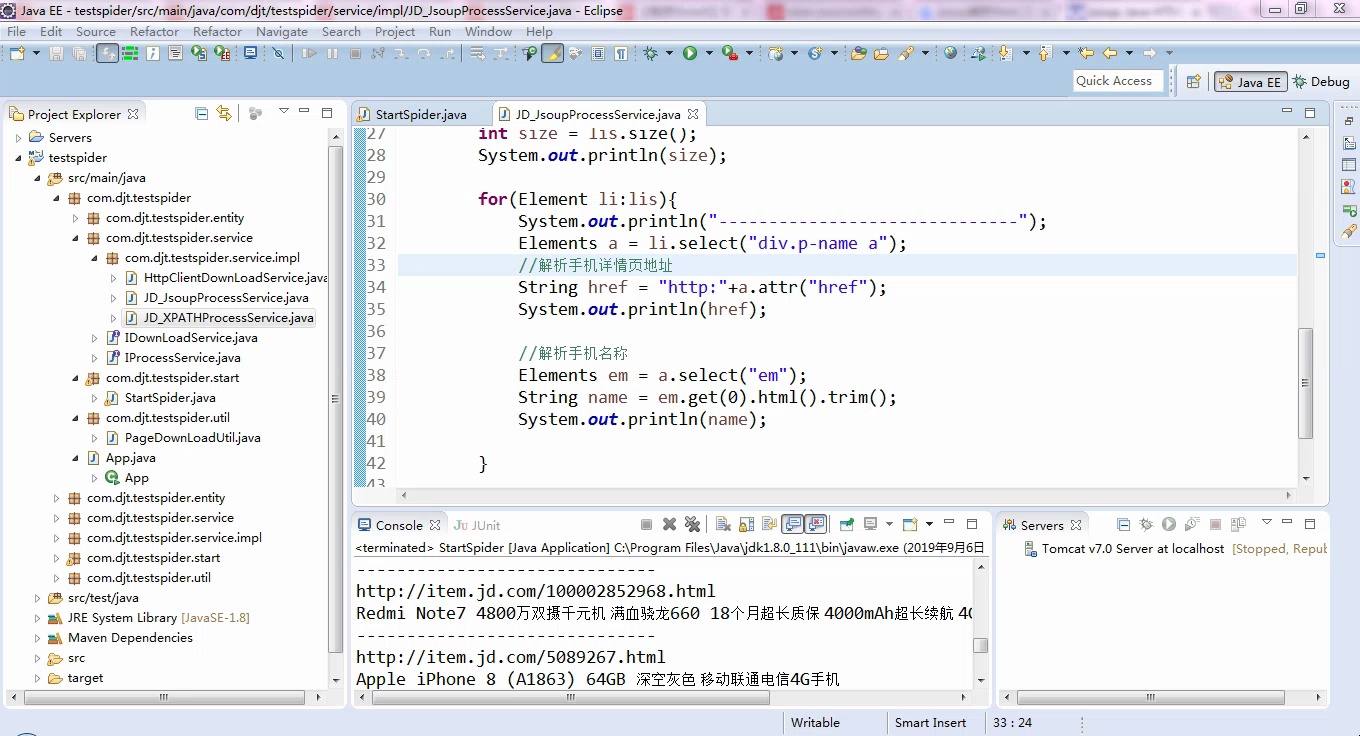The image size is (1360, 736).
Task: Expand the Maven Dependencies node
Action: 38,638
